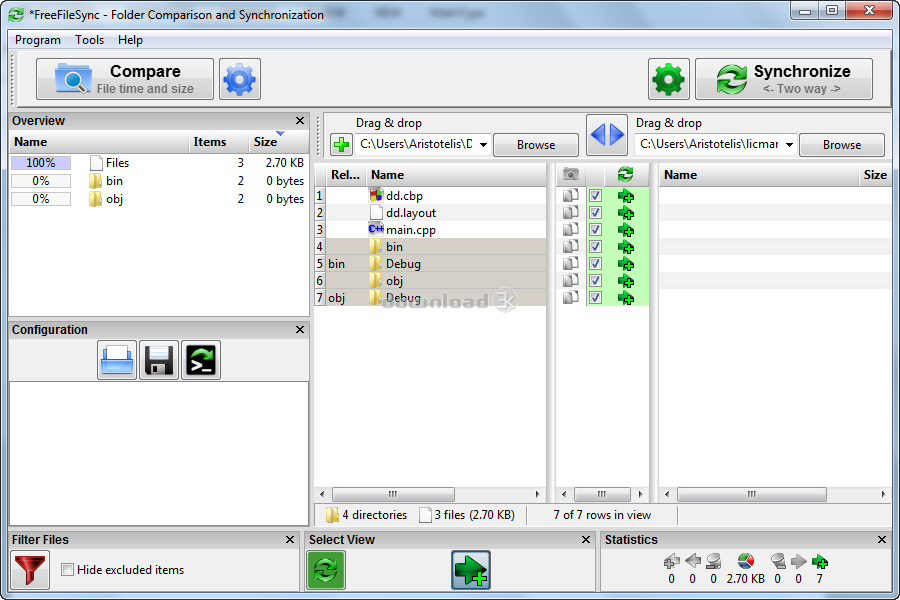This screenshot has height=600, width=900.
Task: Expand left folder path dropdown
Action: pyautogui.click(x=483, y=145)
